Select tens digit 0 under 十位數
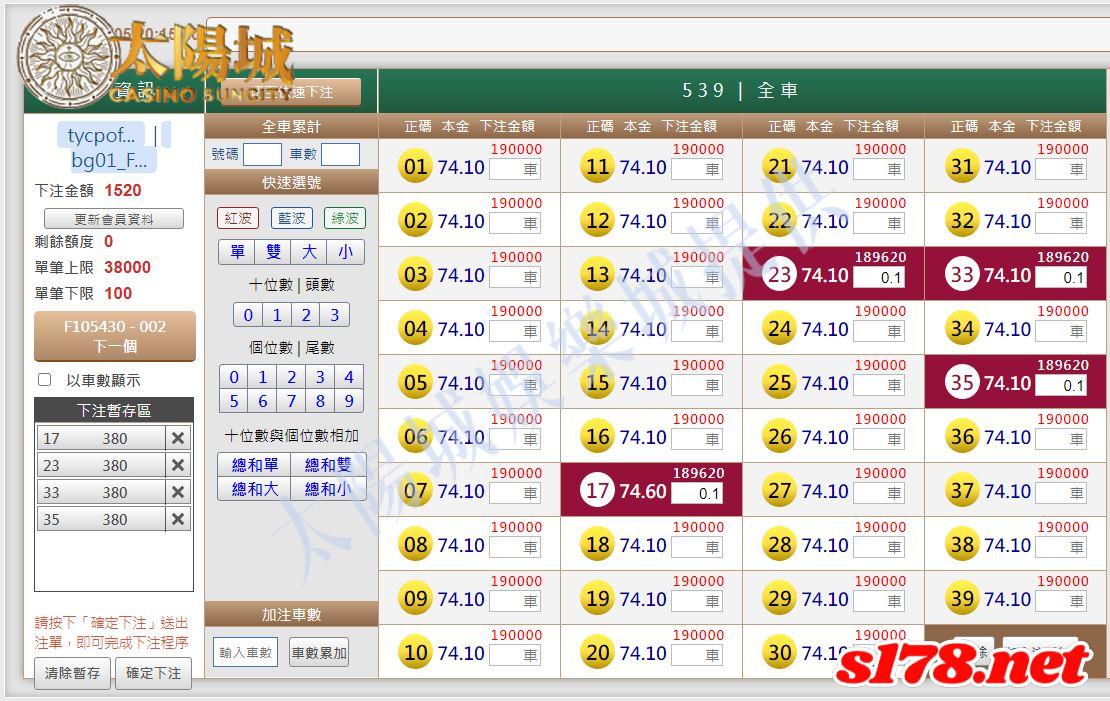 [x=248, y=315]
